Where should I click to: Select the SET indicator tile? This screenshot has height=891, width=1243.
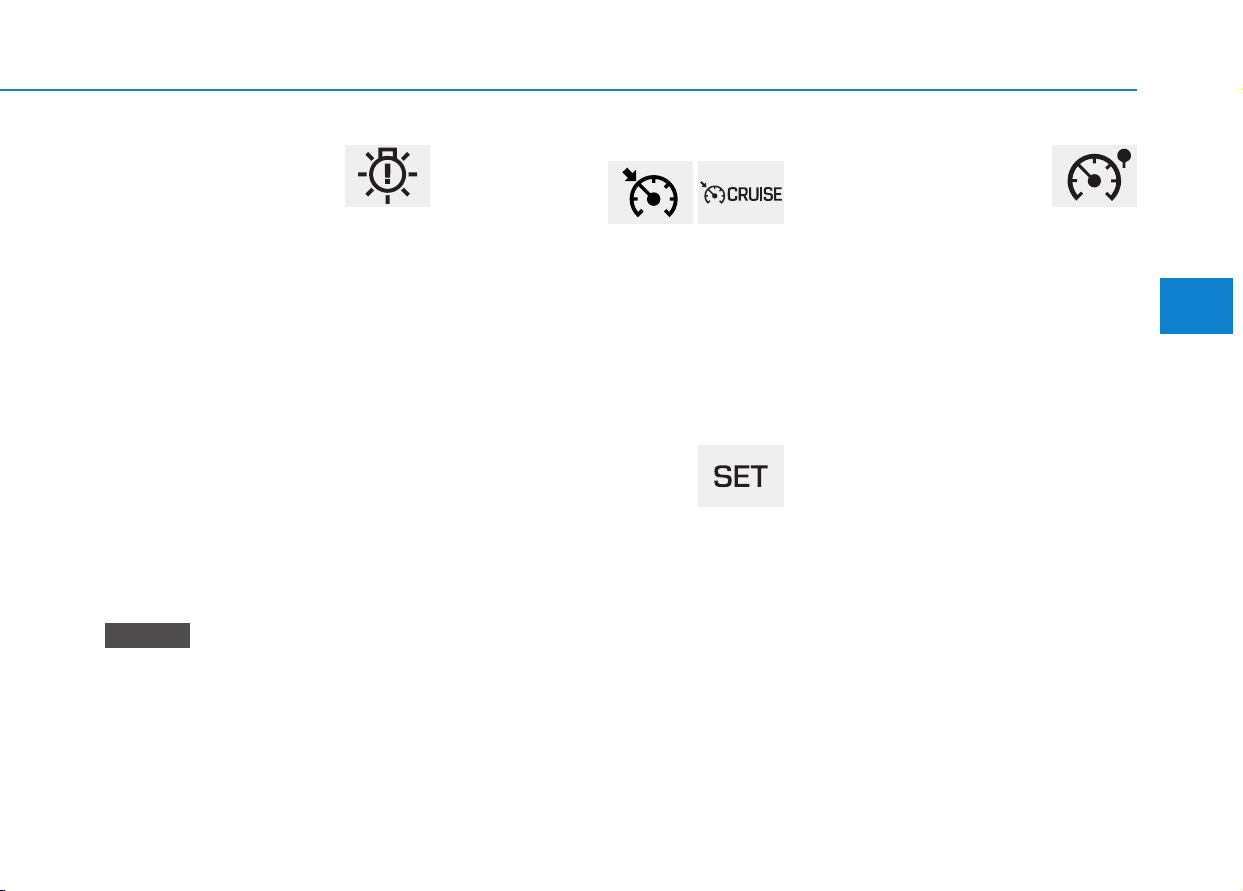[741, 476]
